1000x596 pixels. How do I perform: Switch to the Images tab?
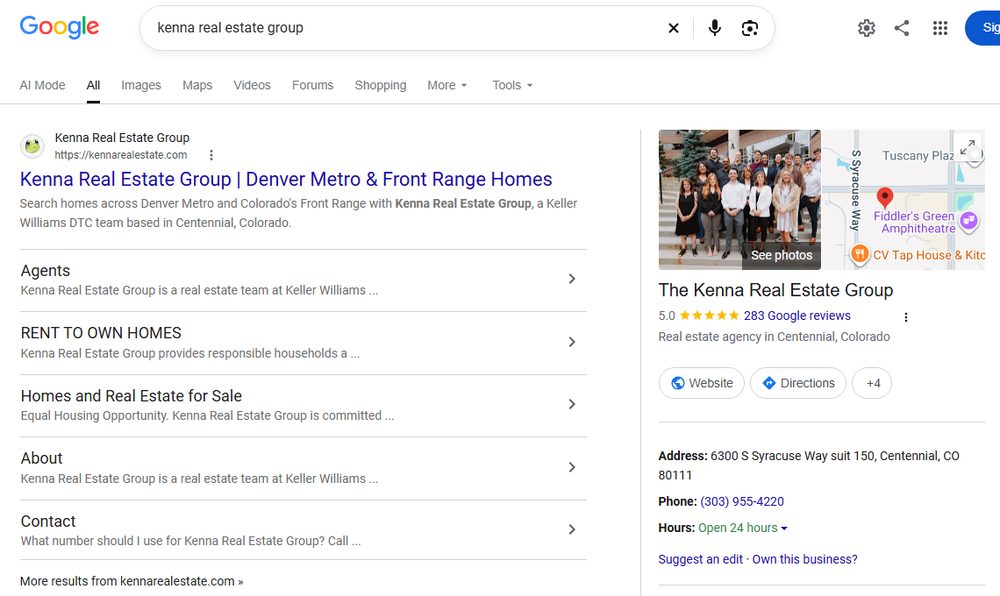(x=141, y=85)
